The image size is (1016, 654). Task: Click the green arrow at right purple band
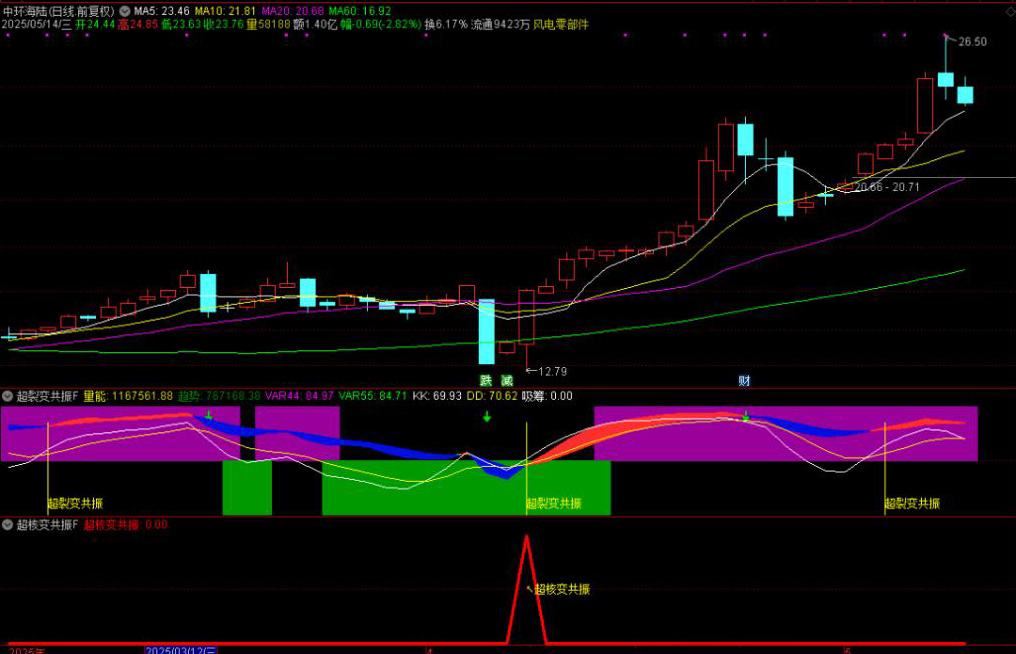(746, 415)
